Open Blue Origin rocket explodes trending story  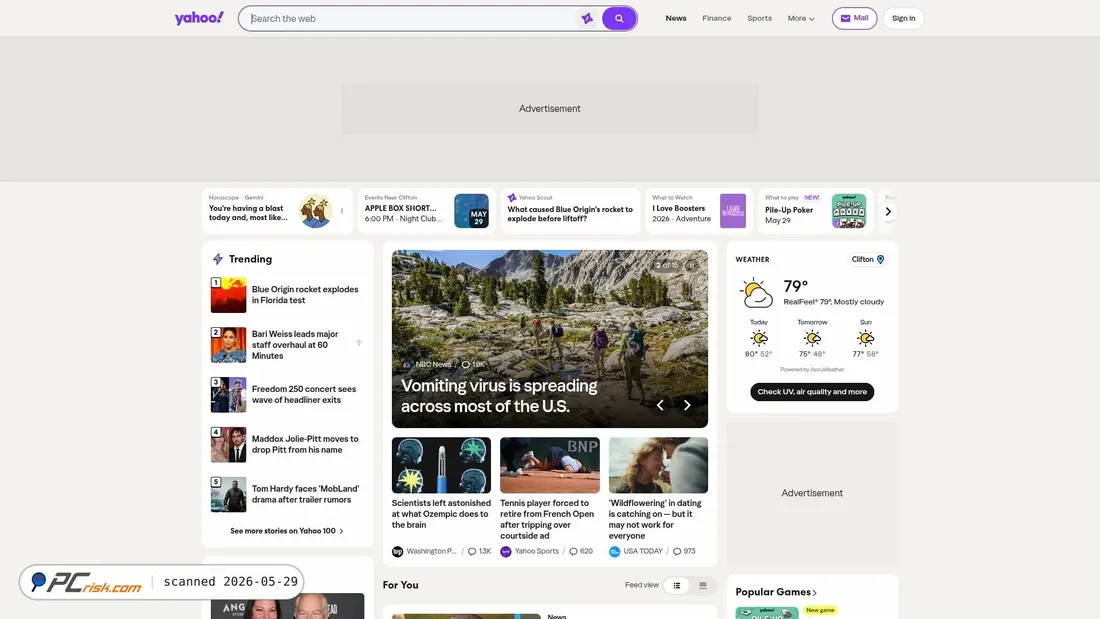[305, 295]
